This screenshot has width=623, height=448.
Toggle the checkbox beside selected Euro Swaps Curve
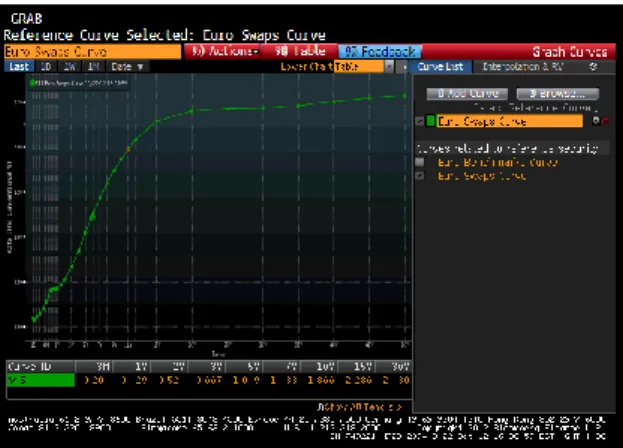pyautogui.click(x=419, y=121)
